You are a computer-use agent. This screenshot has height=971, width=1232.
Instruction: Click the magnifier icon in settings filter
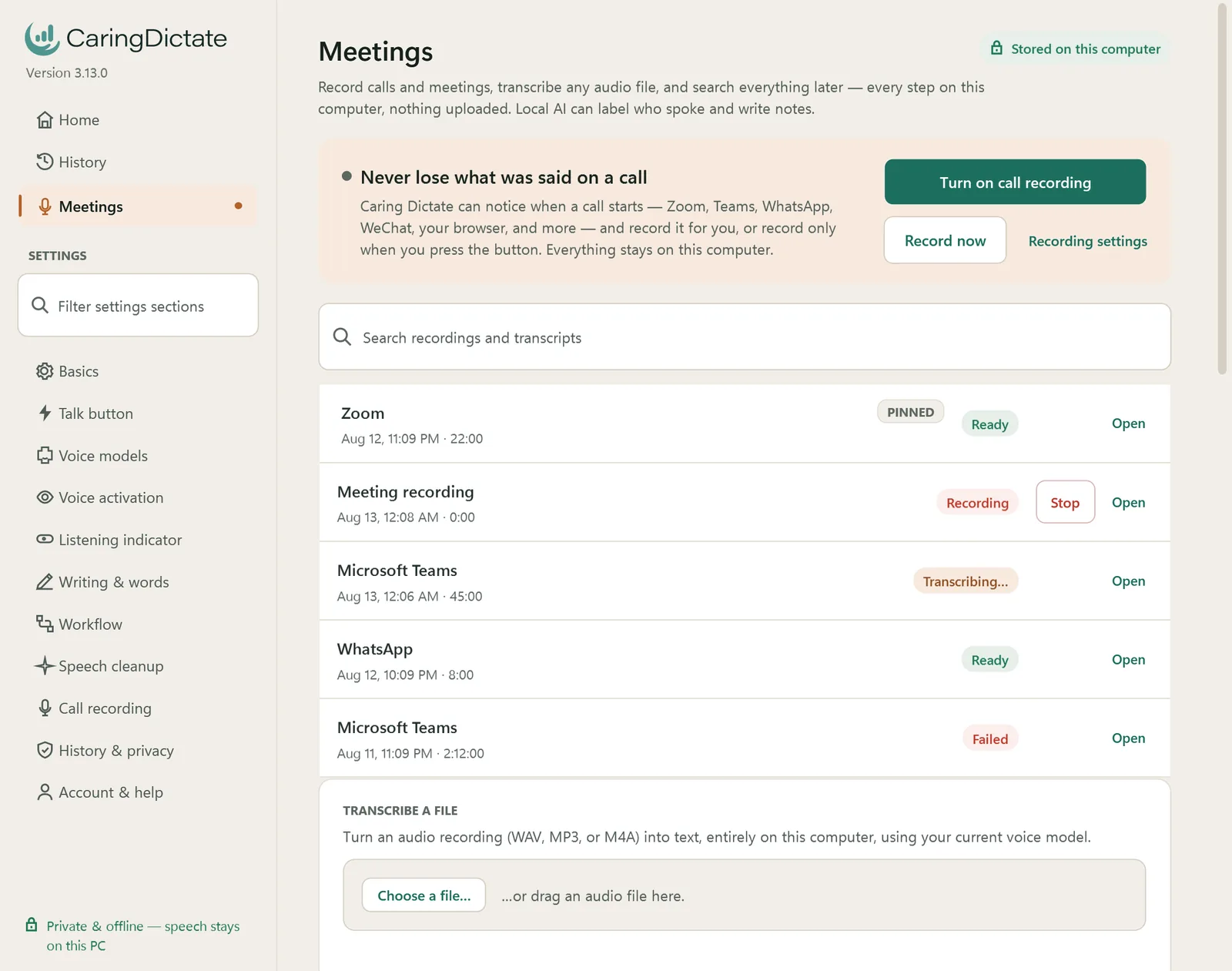point(40,306)
